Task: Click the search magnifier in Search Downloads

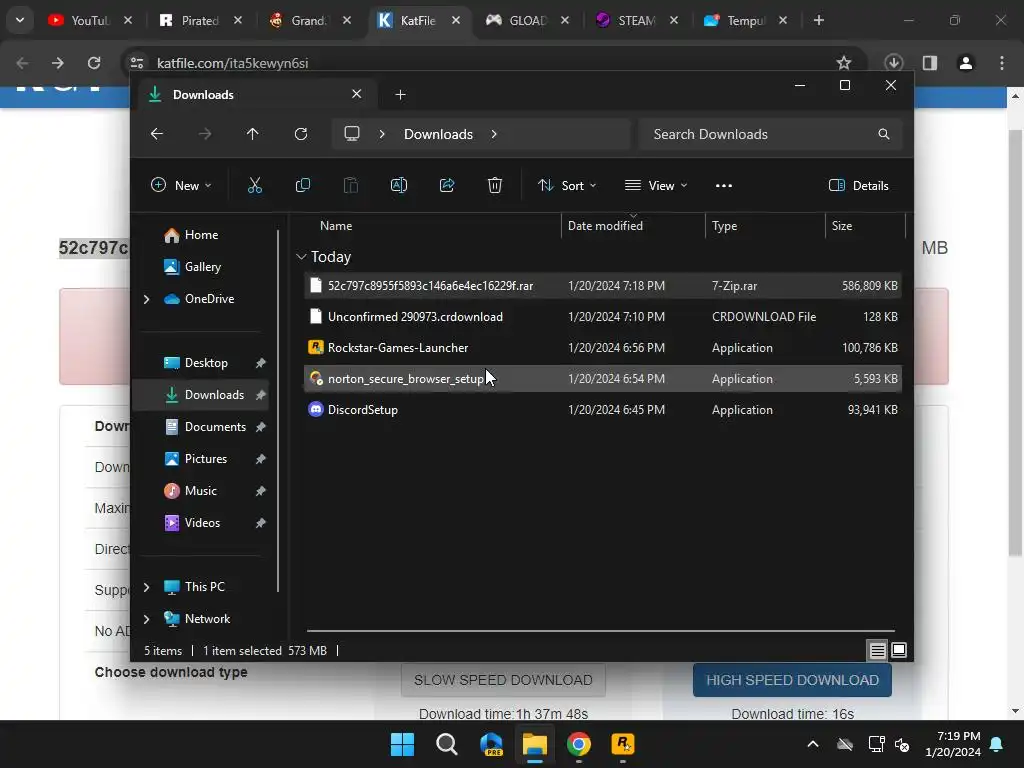Action: 884,134
